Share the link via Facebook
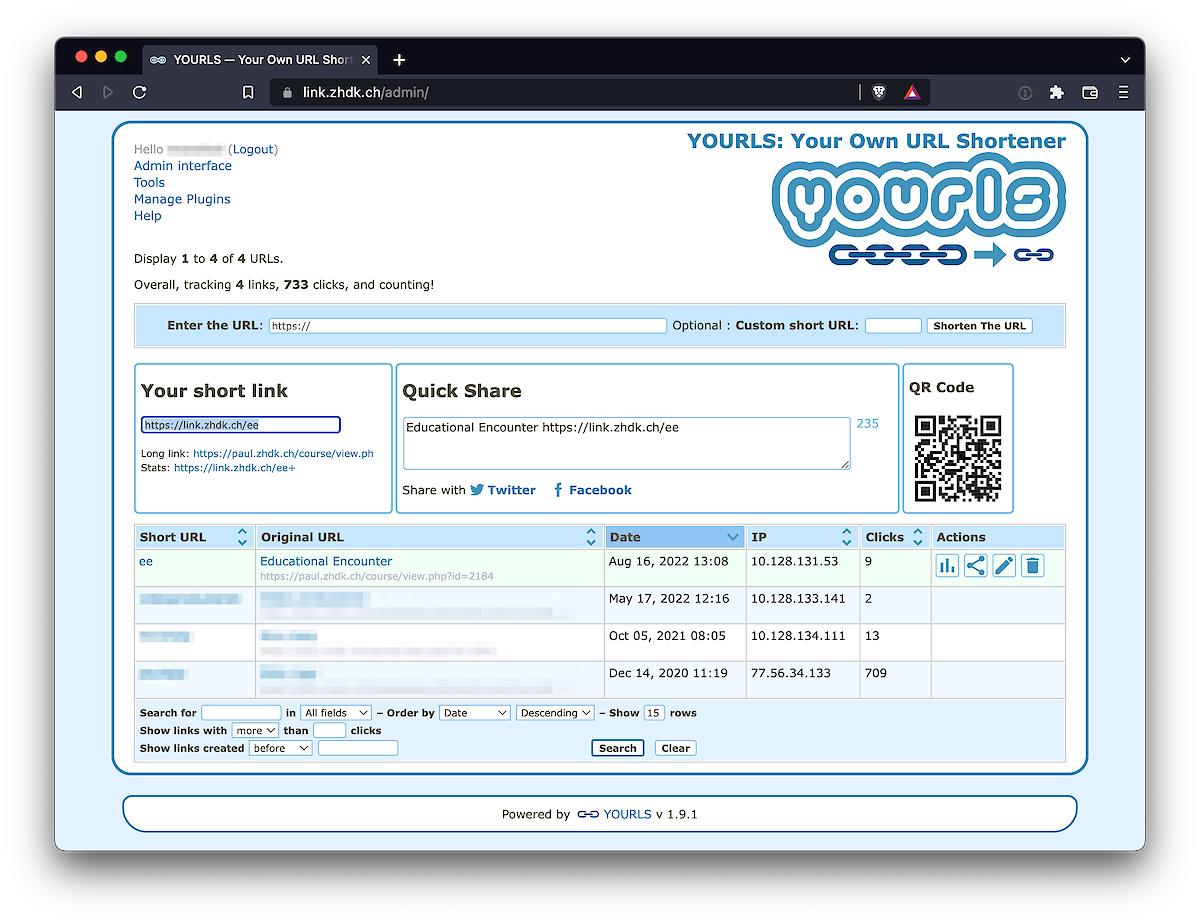This screenshot has width=1200, height=923. (592, 490)
